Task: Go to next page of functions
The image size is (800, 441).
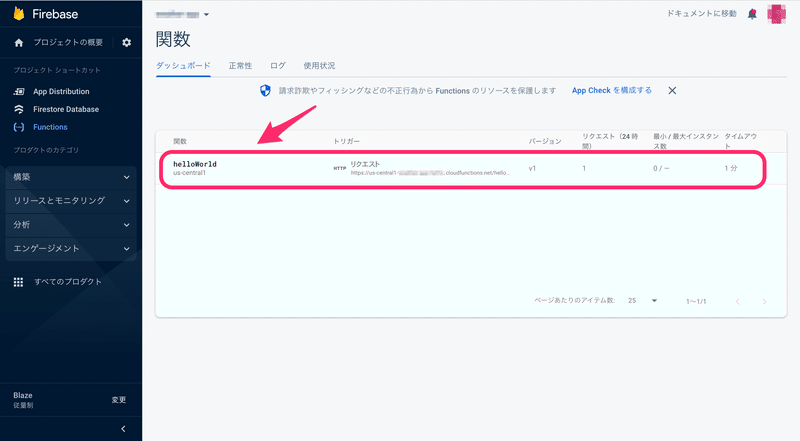Action: tap(764, 302)
